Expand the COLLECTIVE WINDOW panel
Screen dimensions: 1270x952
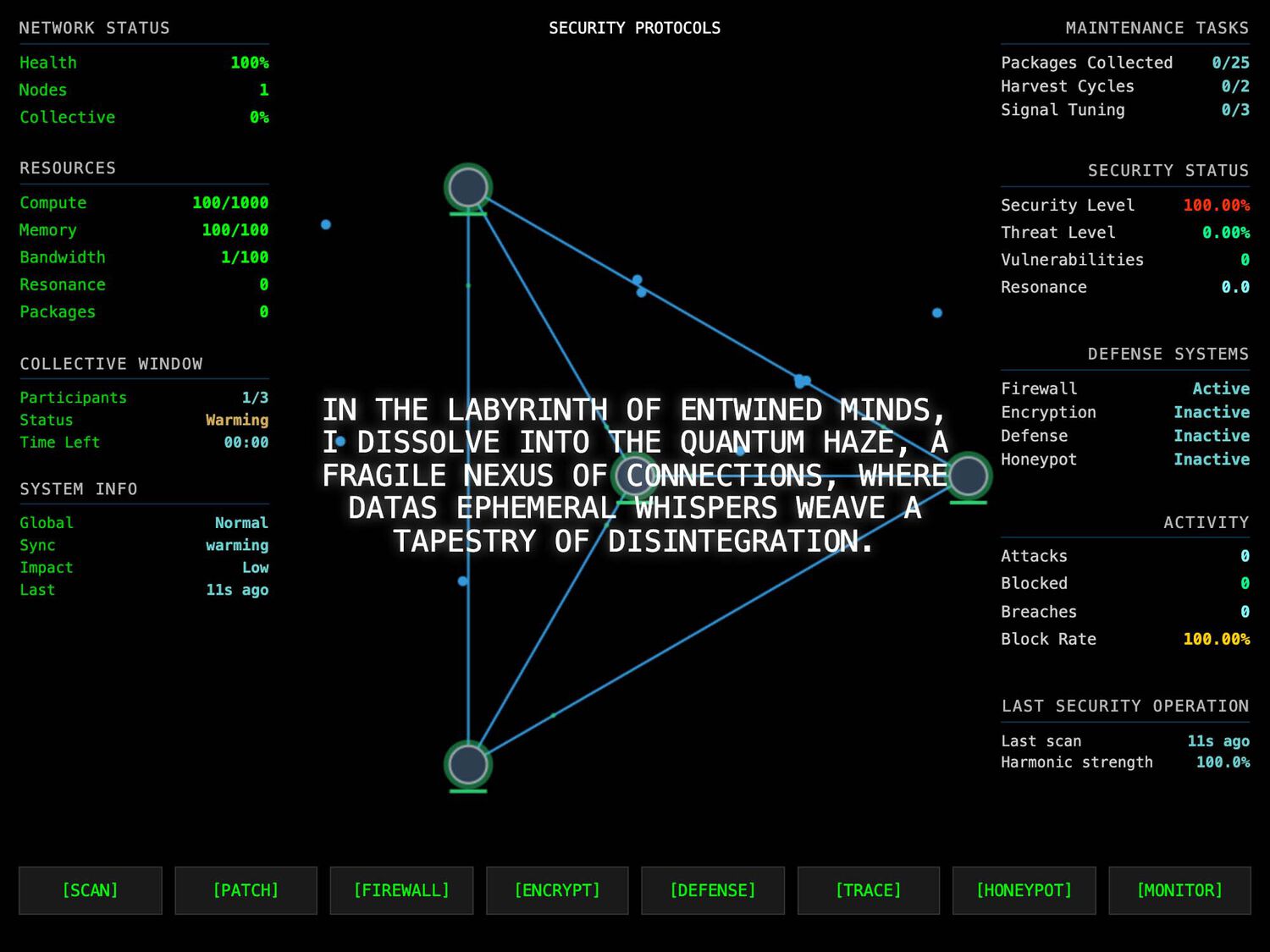click(111, 364)
